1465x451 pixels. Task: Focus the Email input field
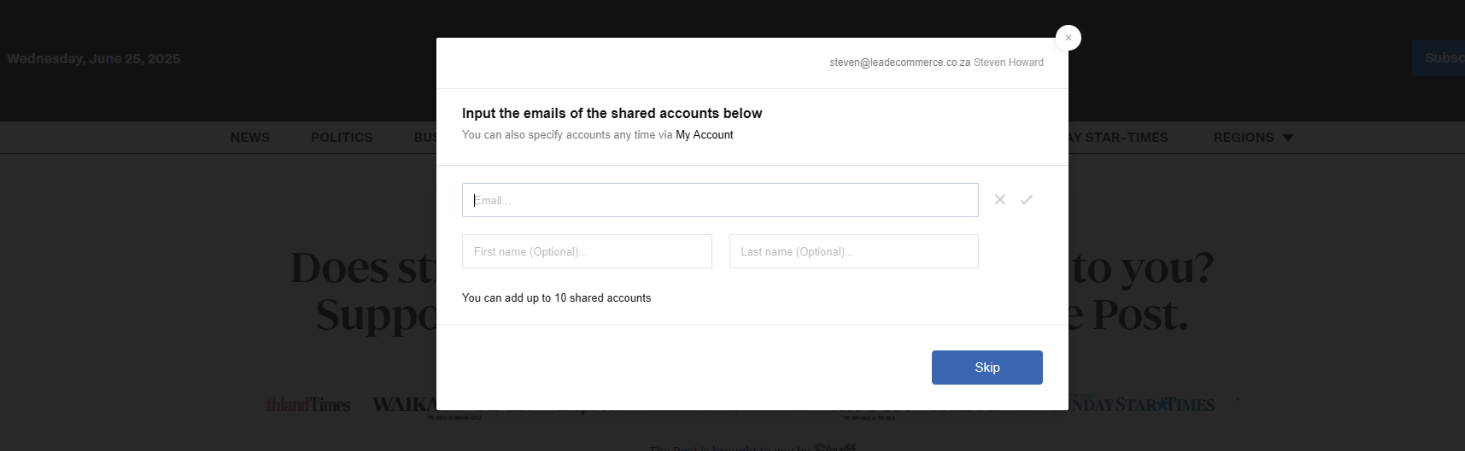tap(720, 200)
